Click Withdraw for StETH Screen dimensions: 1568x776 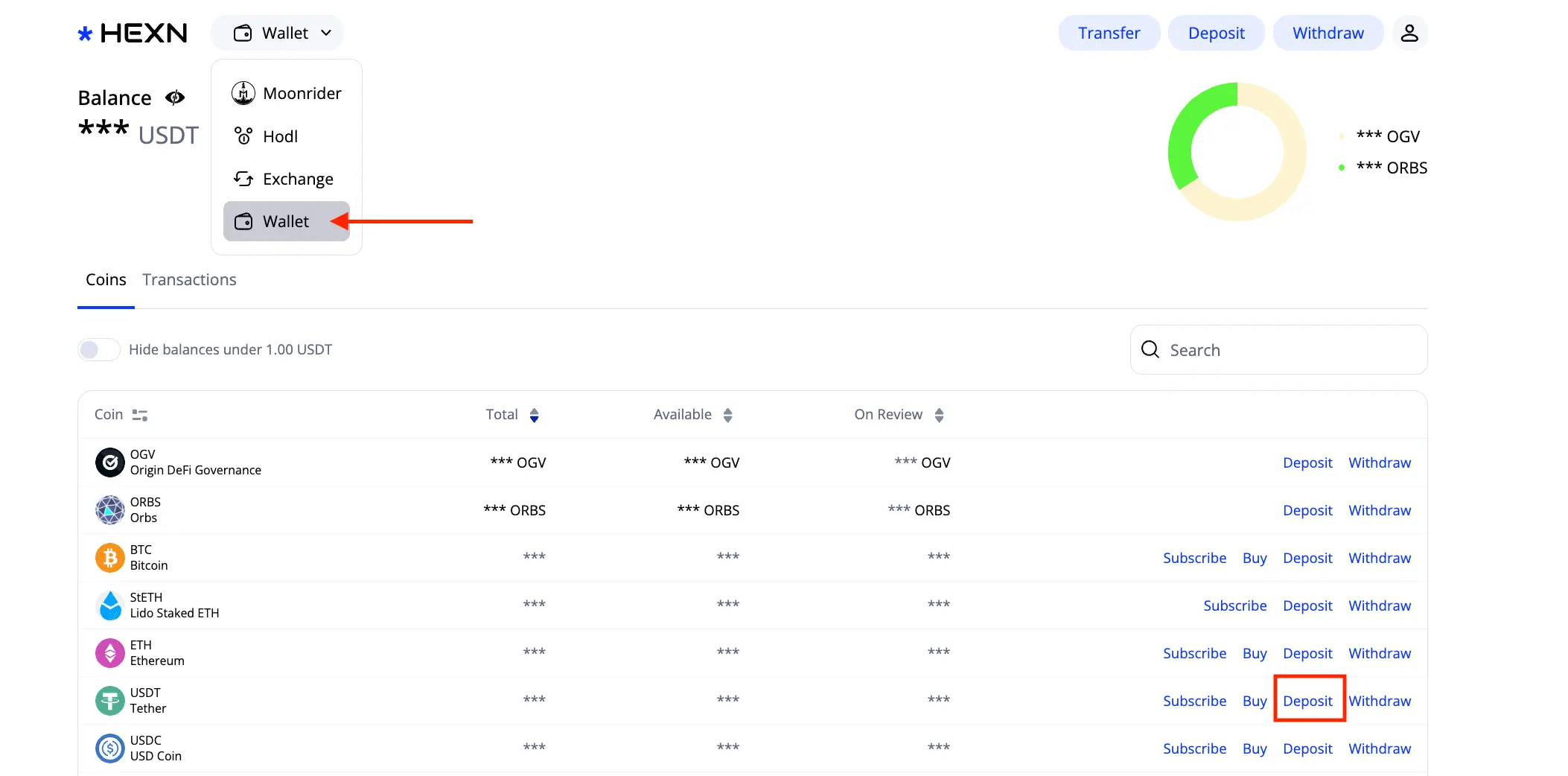(1380, 605)
